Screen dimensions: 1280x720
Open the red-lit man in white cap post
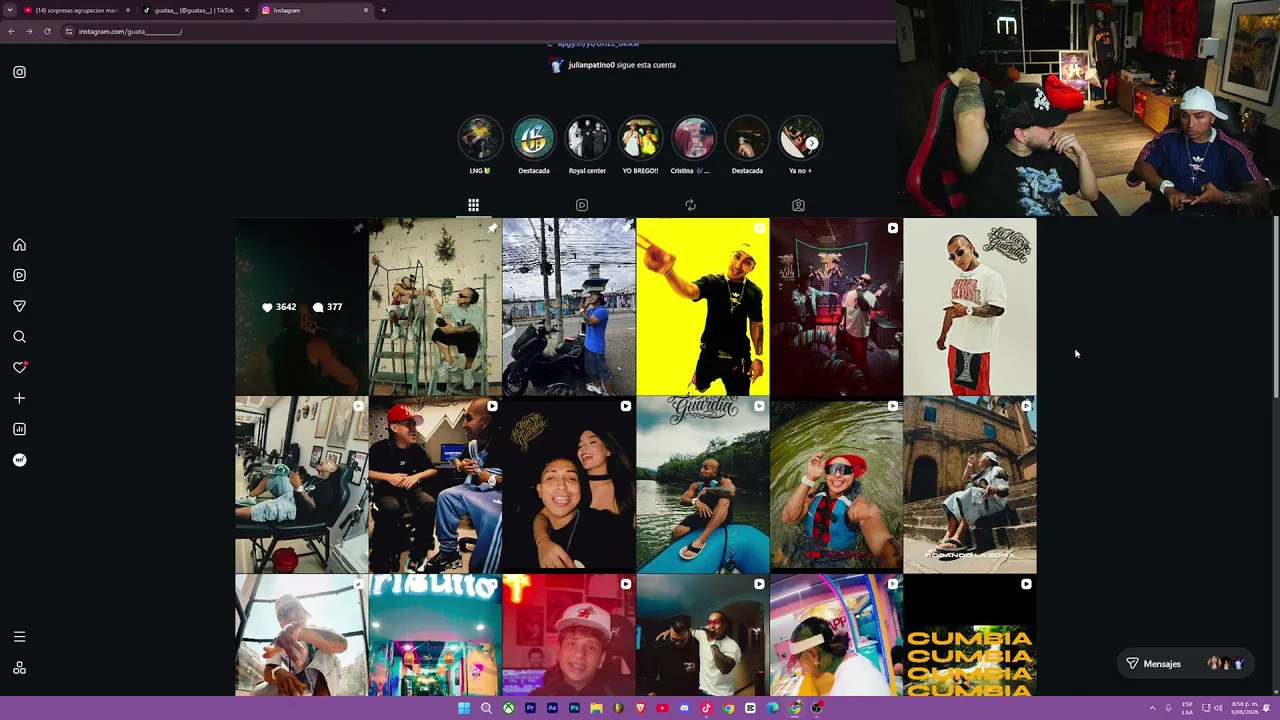[x=569, y=635]
